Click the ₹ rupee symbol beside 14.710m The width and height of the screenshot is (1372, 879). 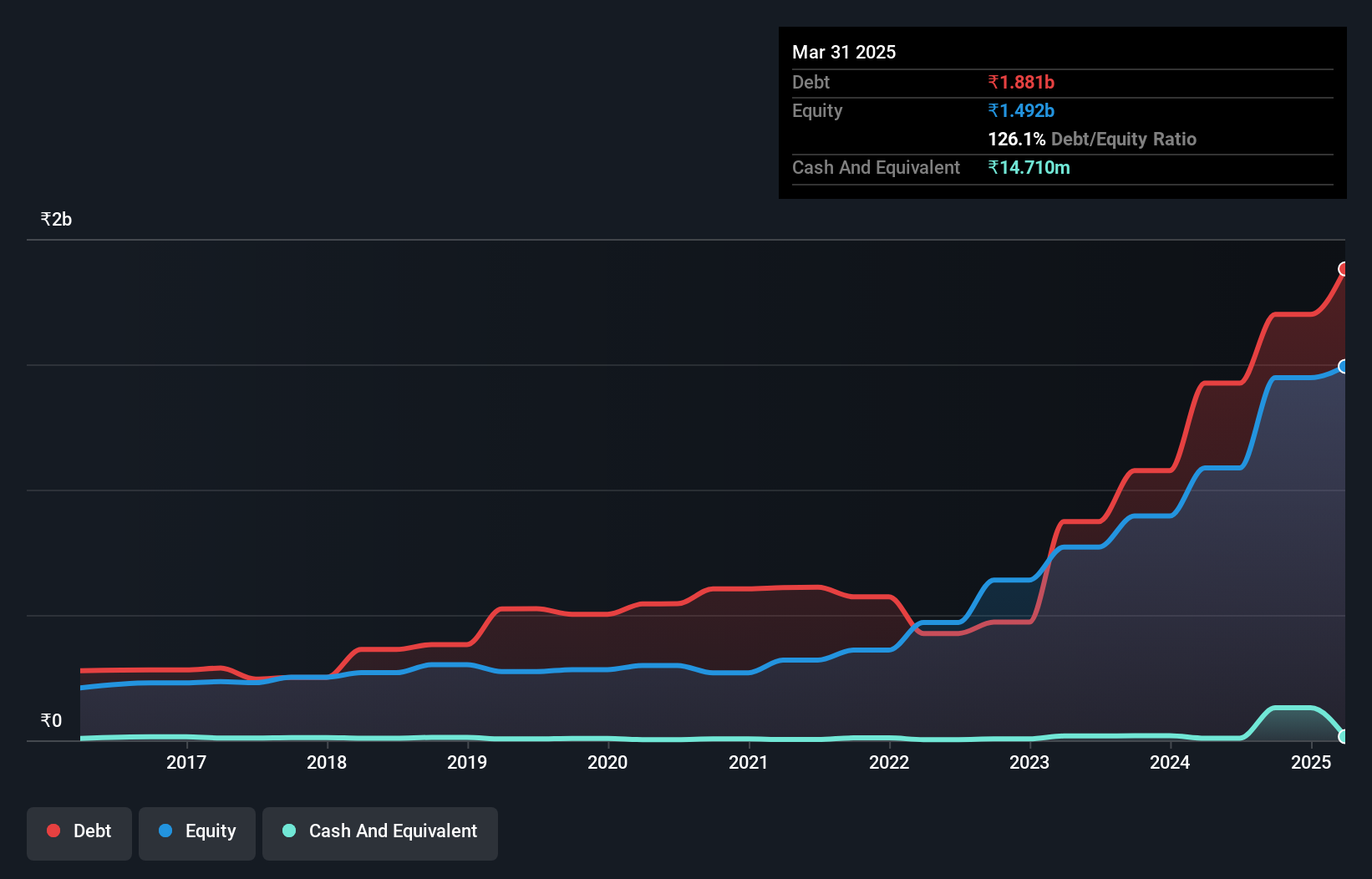coord(993,167)
